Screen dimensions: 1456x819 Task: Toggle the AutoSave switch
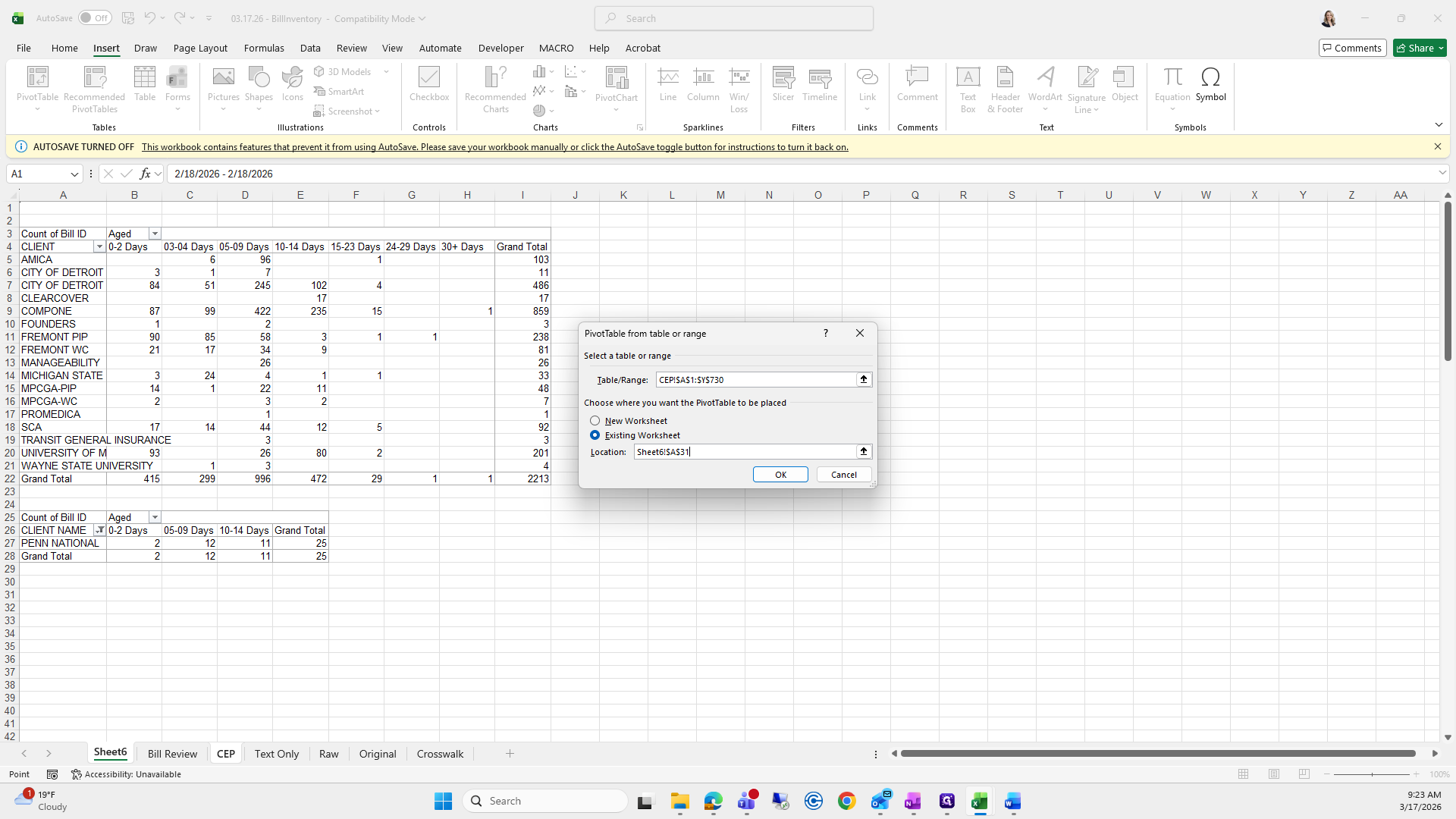95,18
